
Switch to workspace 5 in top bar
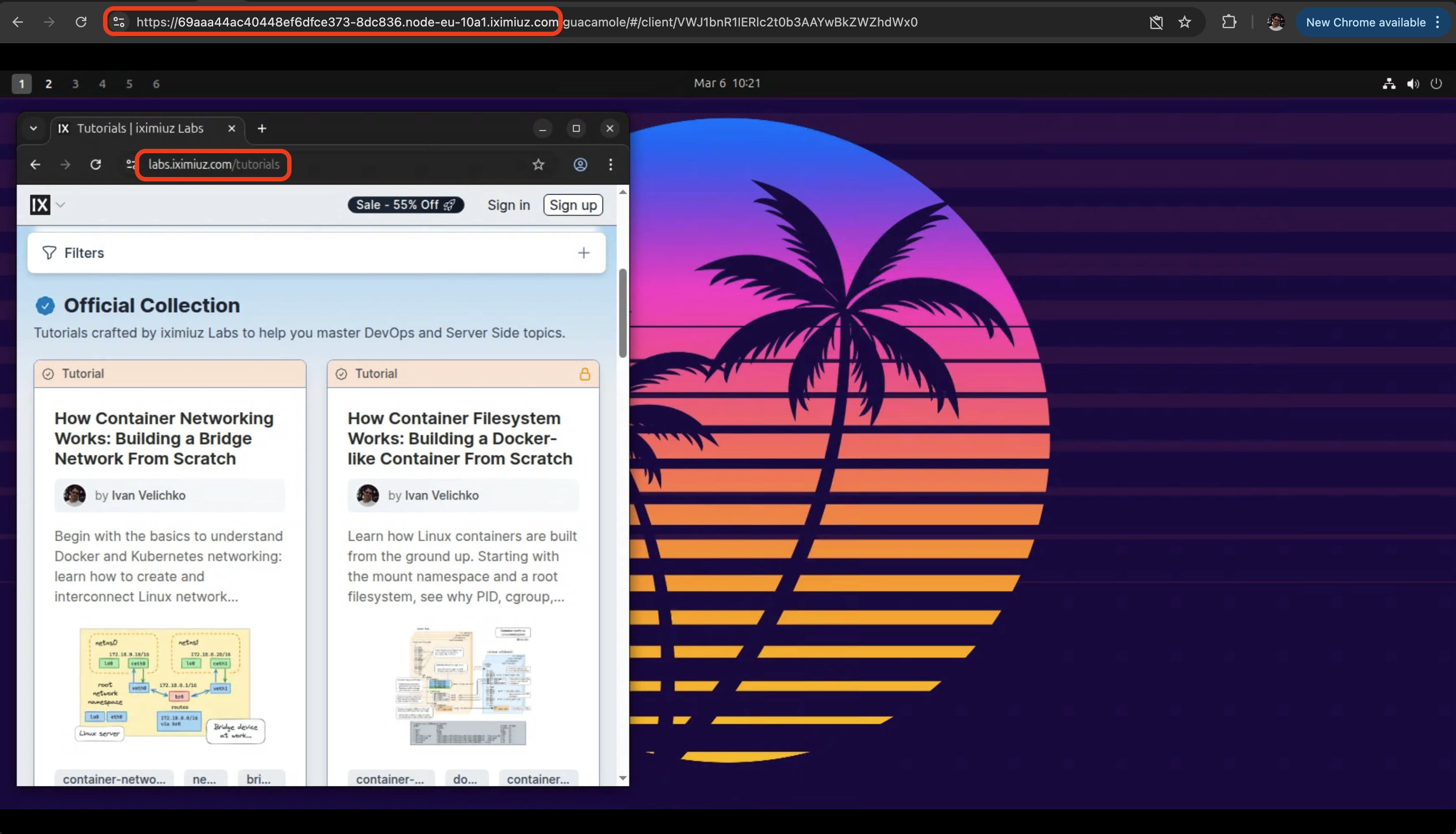[x=129, y=84]
